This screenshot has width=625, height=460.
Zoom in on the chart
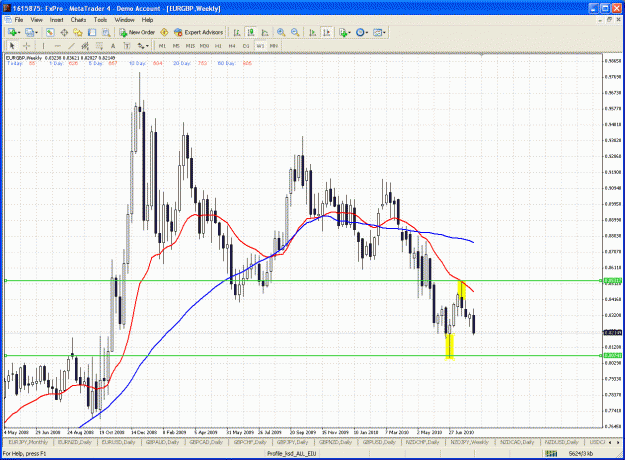pyautogui.click(x=281, y=33)
